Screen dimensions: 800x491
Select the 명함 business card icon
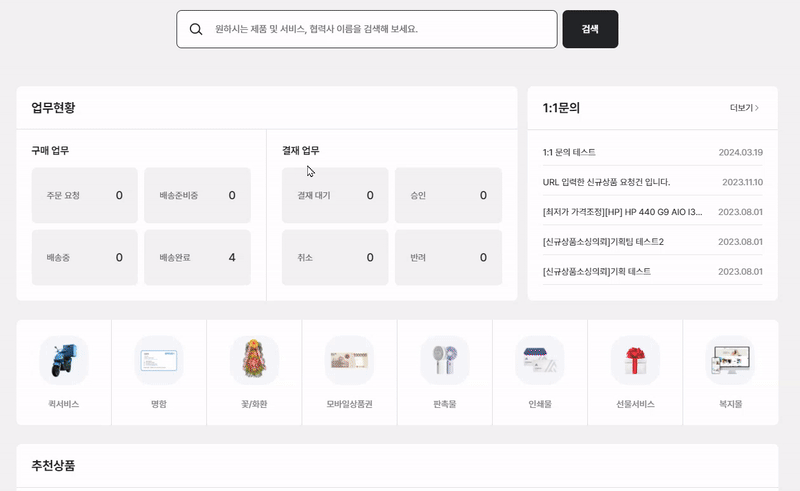point(159,360)
